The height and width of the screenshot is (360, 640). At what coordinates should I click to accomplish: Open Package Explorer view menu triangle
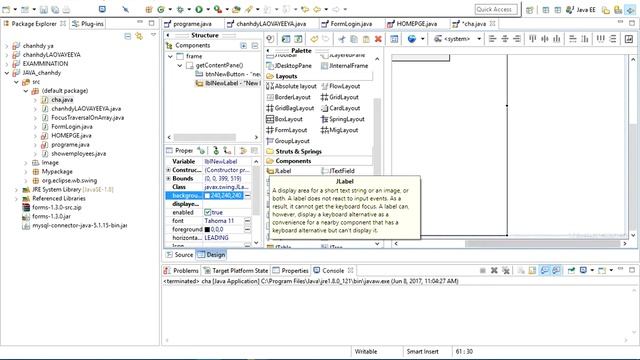153,36
